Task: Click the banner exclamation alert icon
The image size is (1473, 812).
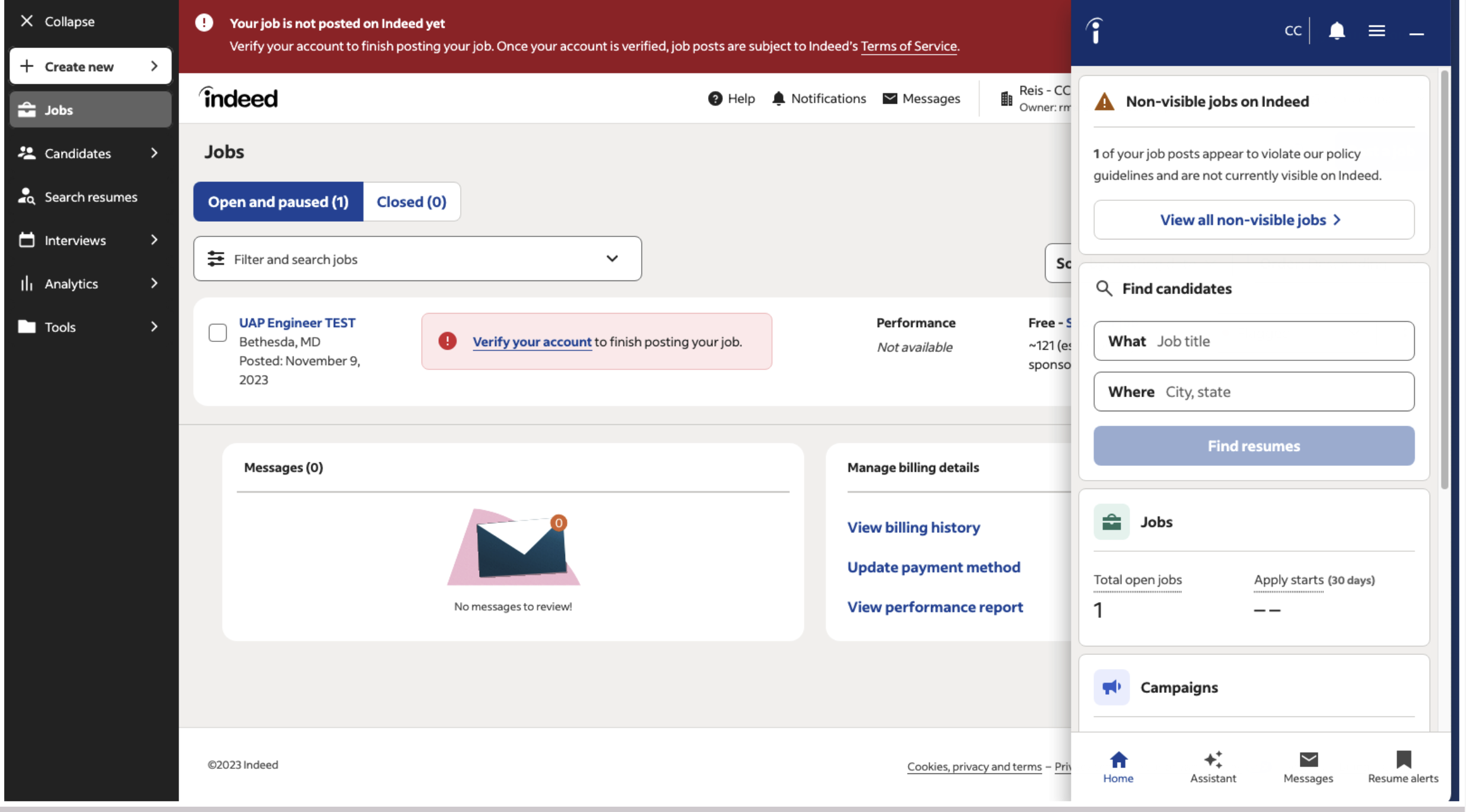Action: pos(204,23)
